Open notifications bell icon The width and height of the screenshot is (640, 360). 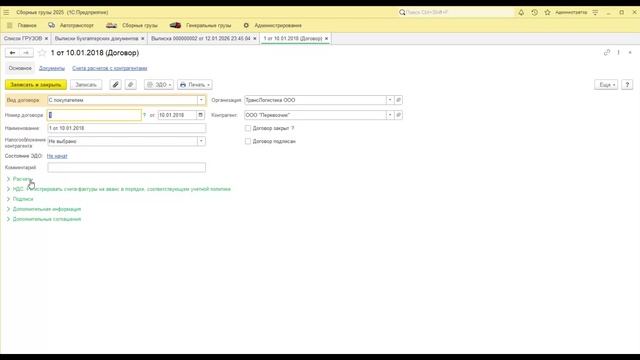[x=521, y=12]
